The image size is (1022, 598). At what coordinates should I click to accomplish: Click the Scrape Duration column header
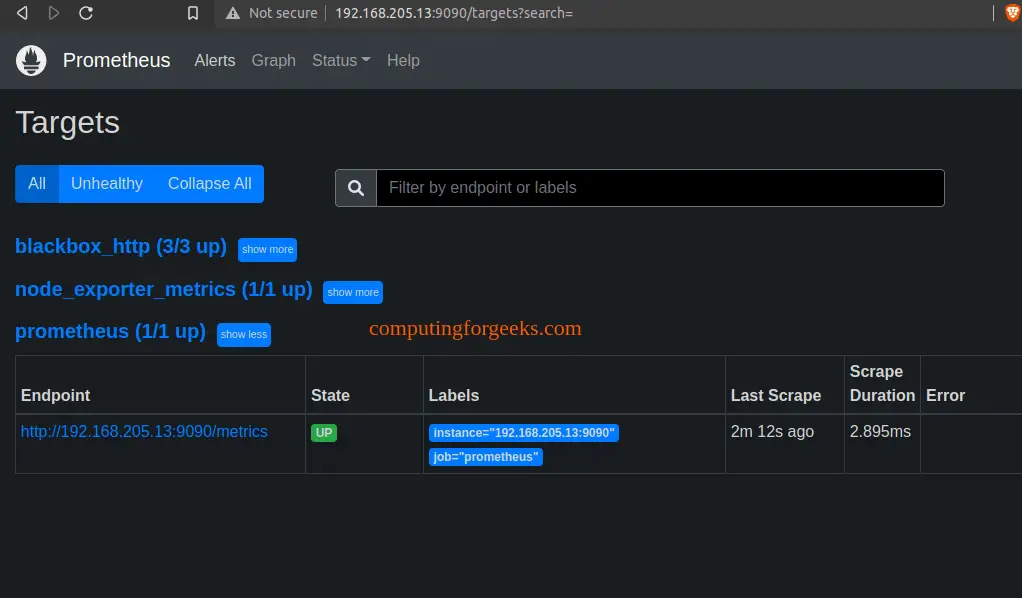[883, 383]
